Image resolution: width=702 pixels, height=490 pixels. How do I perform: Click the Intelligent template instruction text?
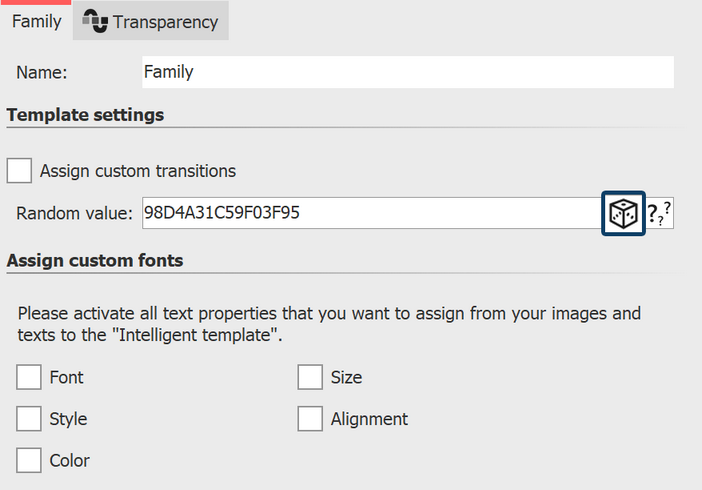(x=329, y=324)
